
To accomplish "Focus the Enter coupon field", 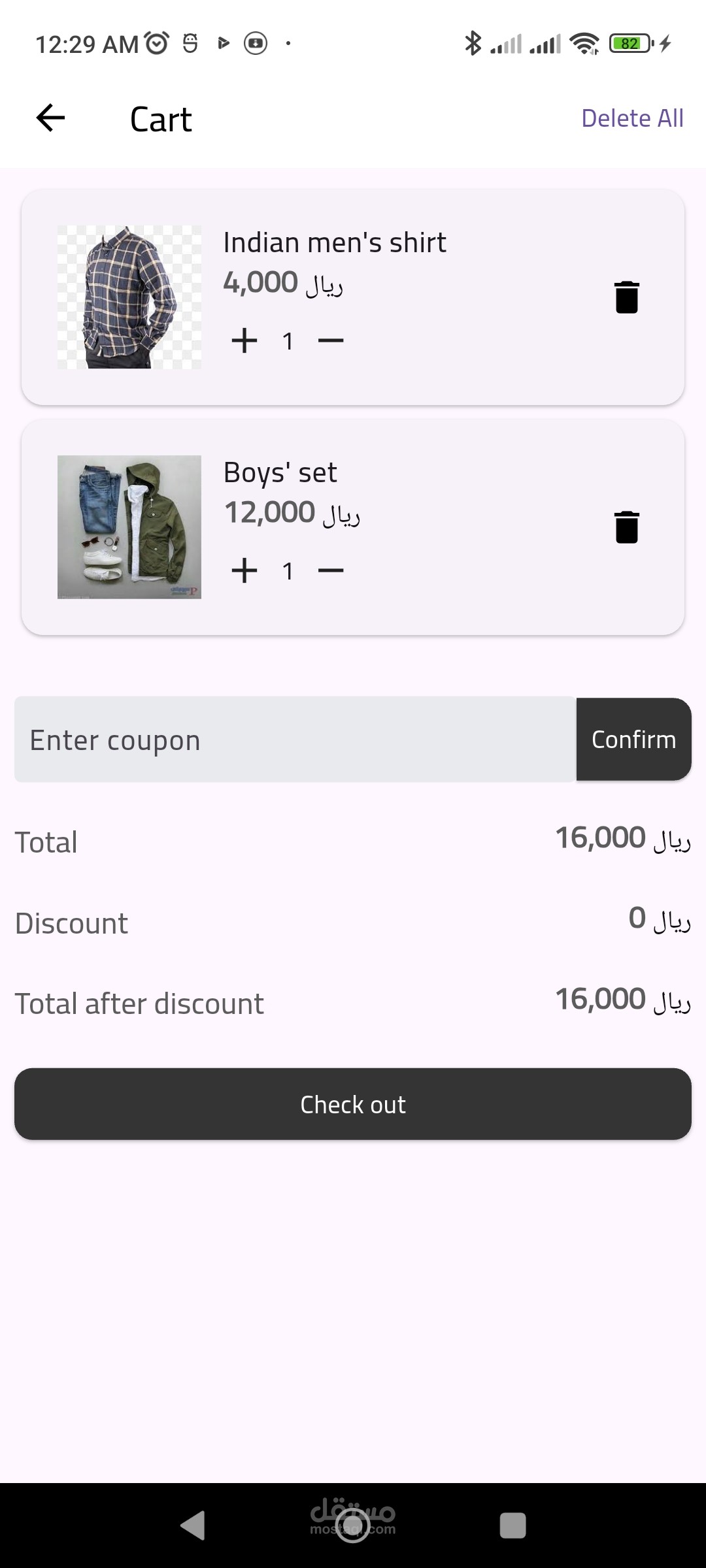I will (295, 740).
